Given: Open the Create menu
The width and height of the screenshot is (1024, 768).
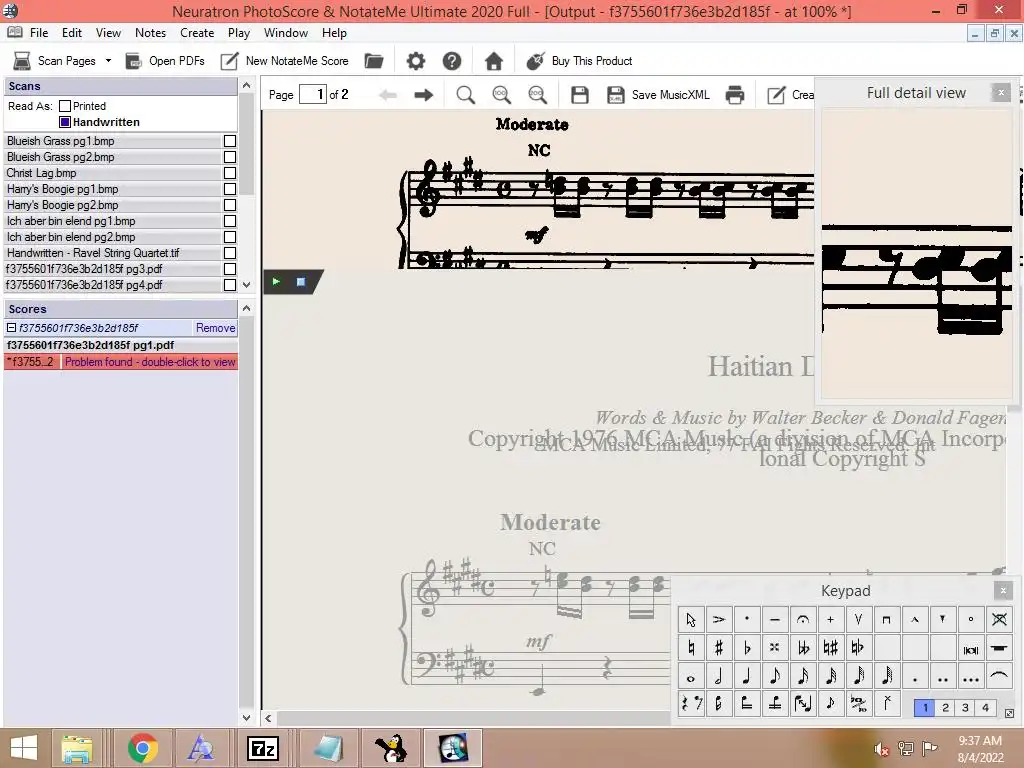Looking at the screenshot, I should [197, 33].
